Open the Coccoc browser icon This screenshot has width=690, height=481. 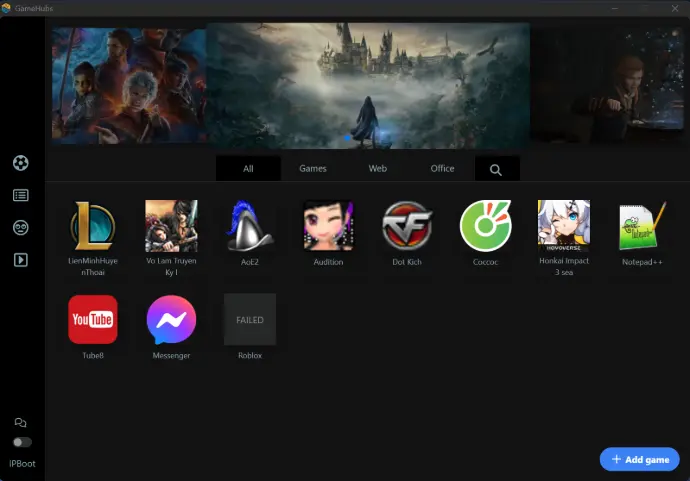(x=485, y=226)
